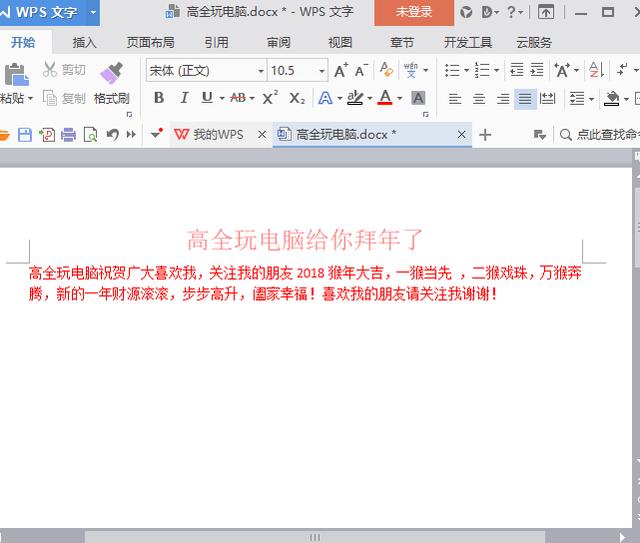Align text right
The width and height of the screenshot is (640, 543).
point(503,98)
